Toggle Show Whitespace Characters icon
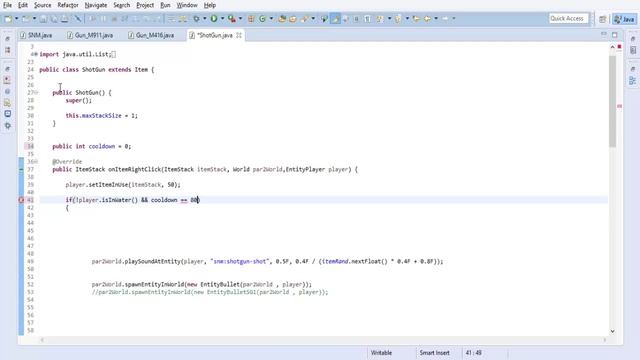Viewport: 640px width, 360px height. 367,19
